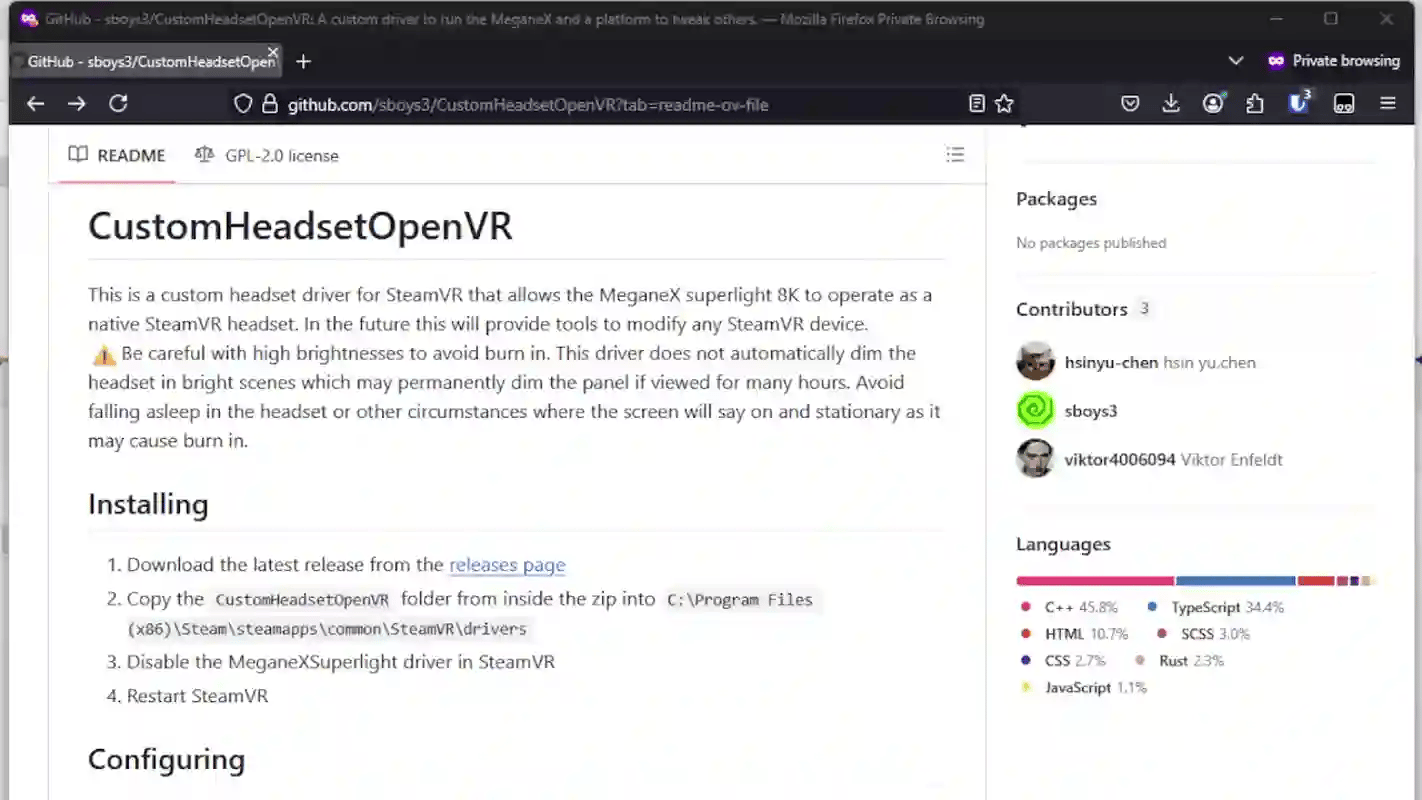Bookmark this page with the star
The height and width of the screenshot is (800, 1422).
click(1004, 104)
